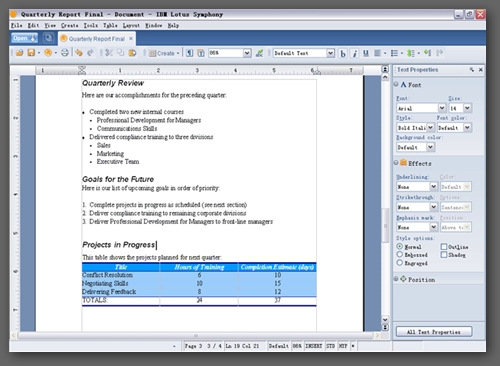Open the Style dropdown showing Bold Italic

[x=430, y=127]
